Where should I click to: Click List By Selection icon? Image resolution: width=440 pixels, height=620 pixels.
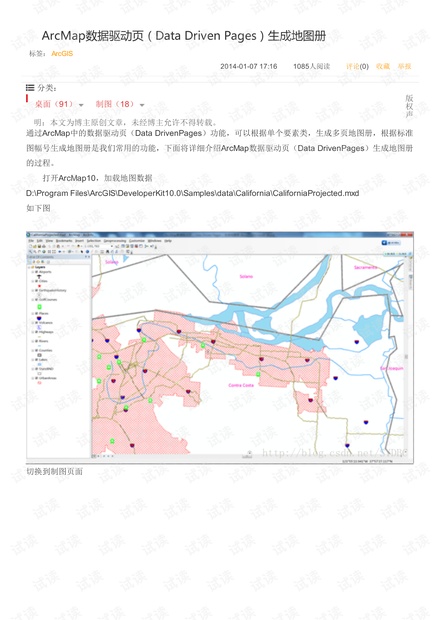43,262
